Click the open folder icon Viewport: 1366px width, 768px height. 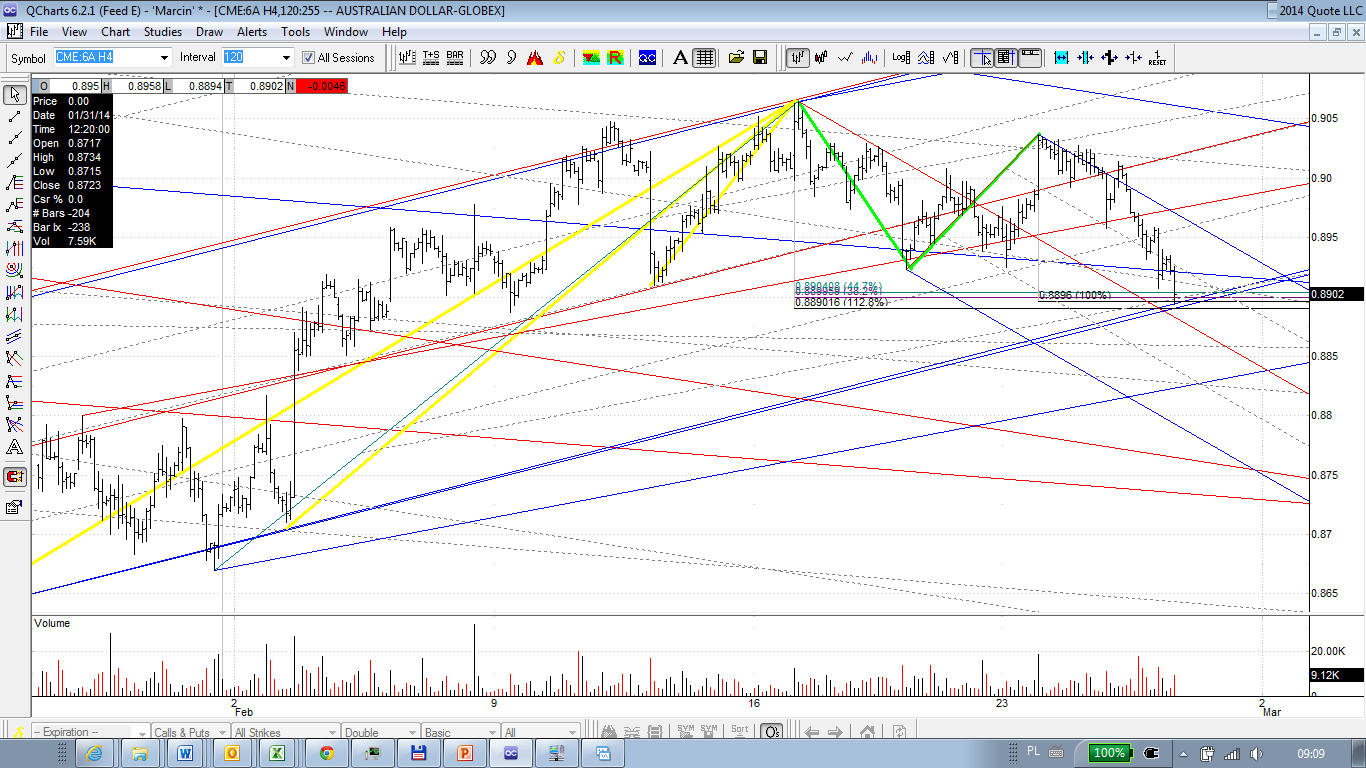[x=736, y=57]
